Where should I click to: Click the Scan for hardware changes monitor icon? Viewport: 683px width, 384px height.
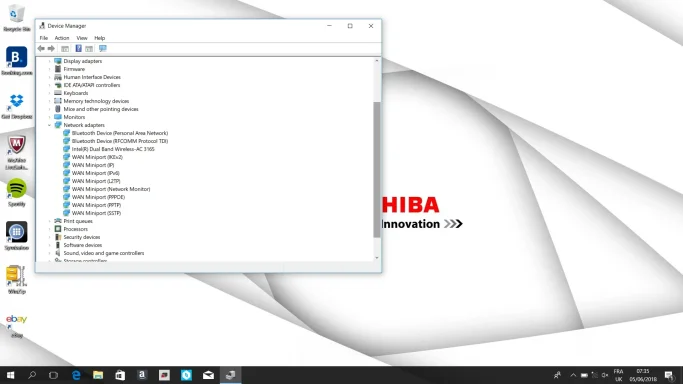(x=102, y=48)
